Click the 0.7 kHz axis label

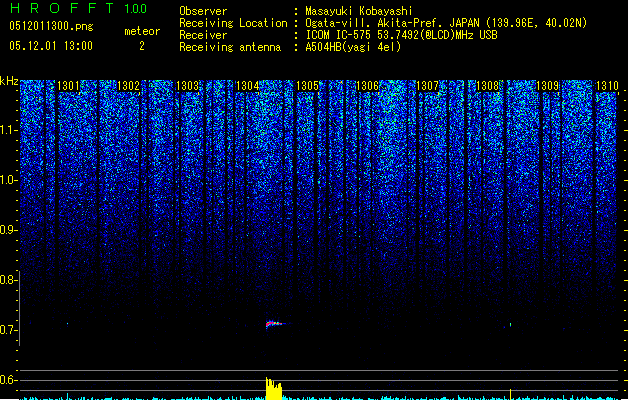[8, 330]
